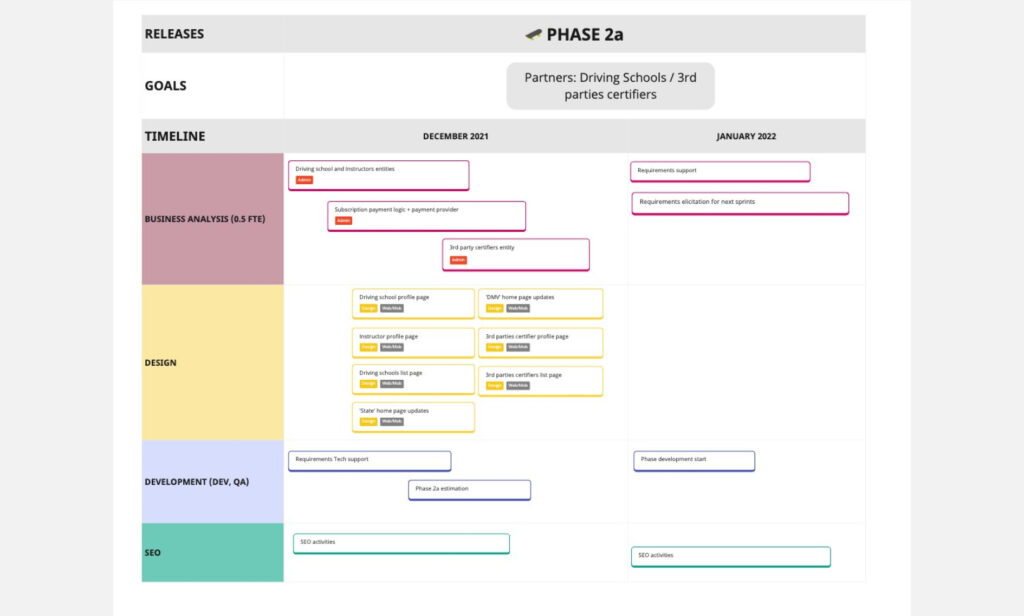
Task: Select the DECEMBER 2021 timeline column header
Action: [x=455, y=136]
